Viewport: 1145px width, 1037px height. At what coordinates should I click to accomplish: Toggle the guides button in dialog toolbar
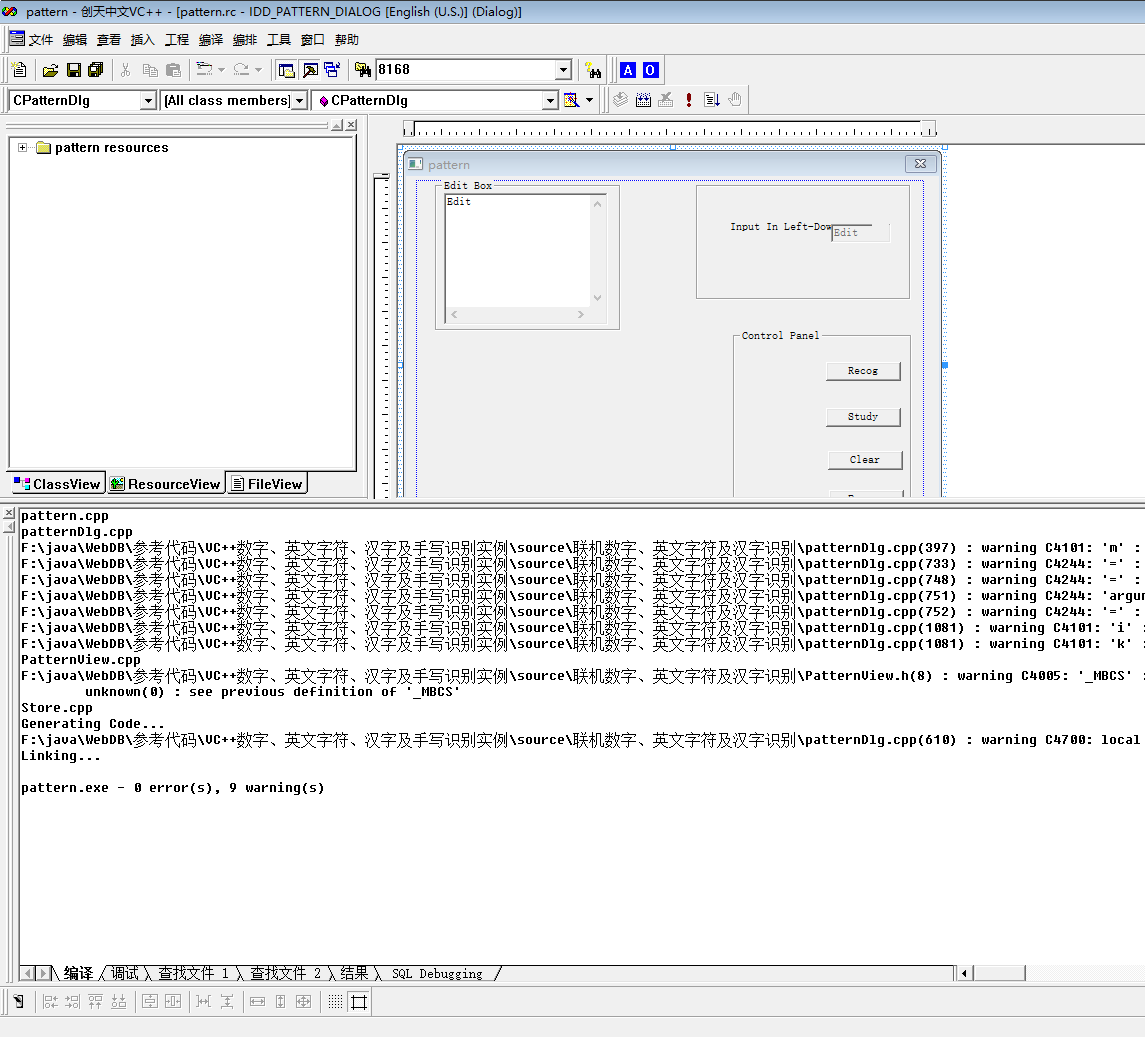point(358,1001)
